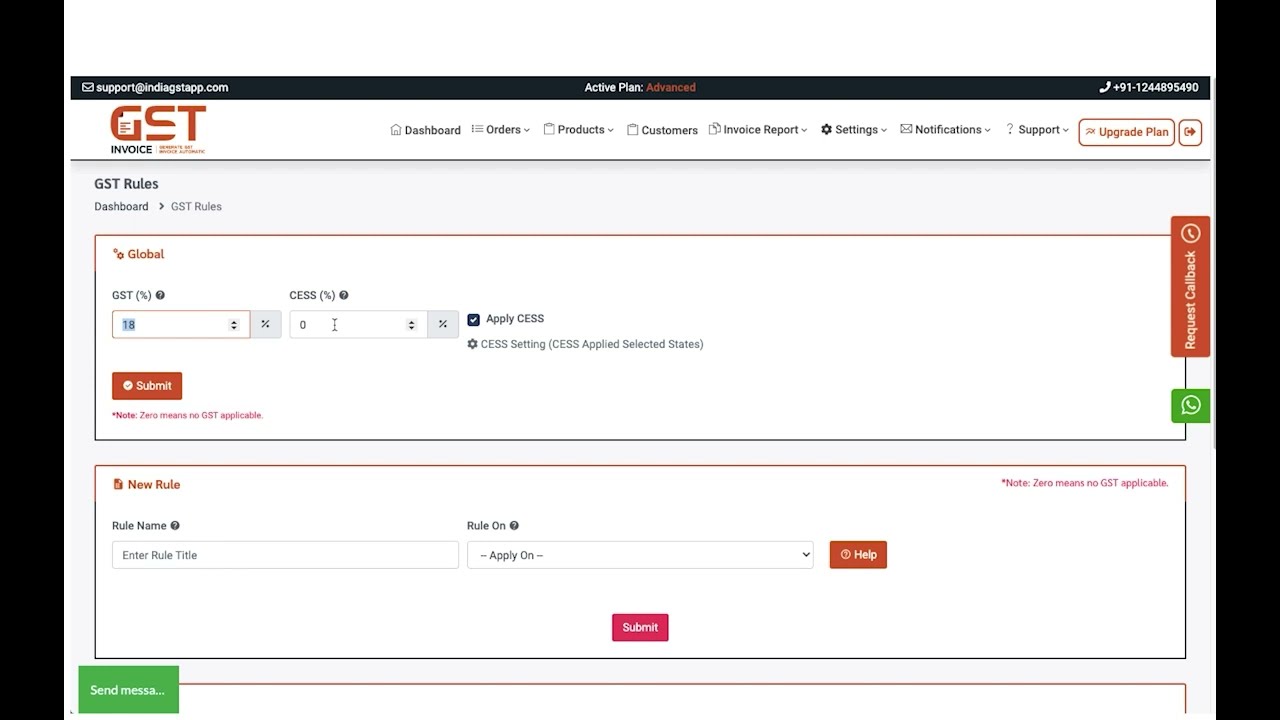Go to Dashboard in the navbar
The image size is (1280, 720).
coord(425,130)
